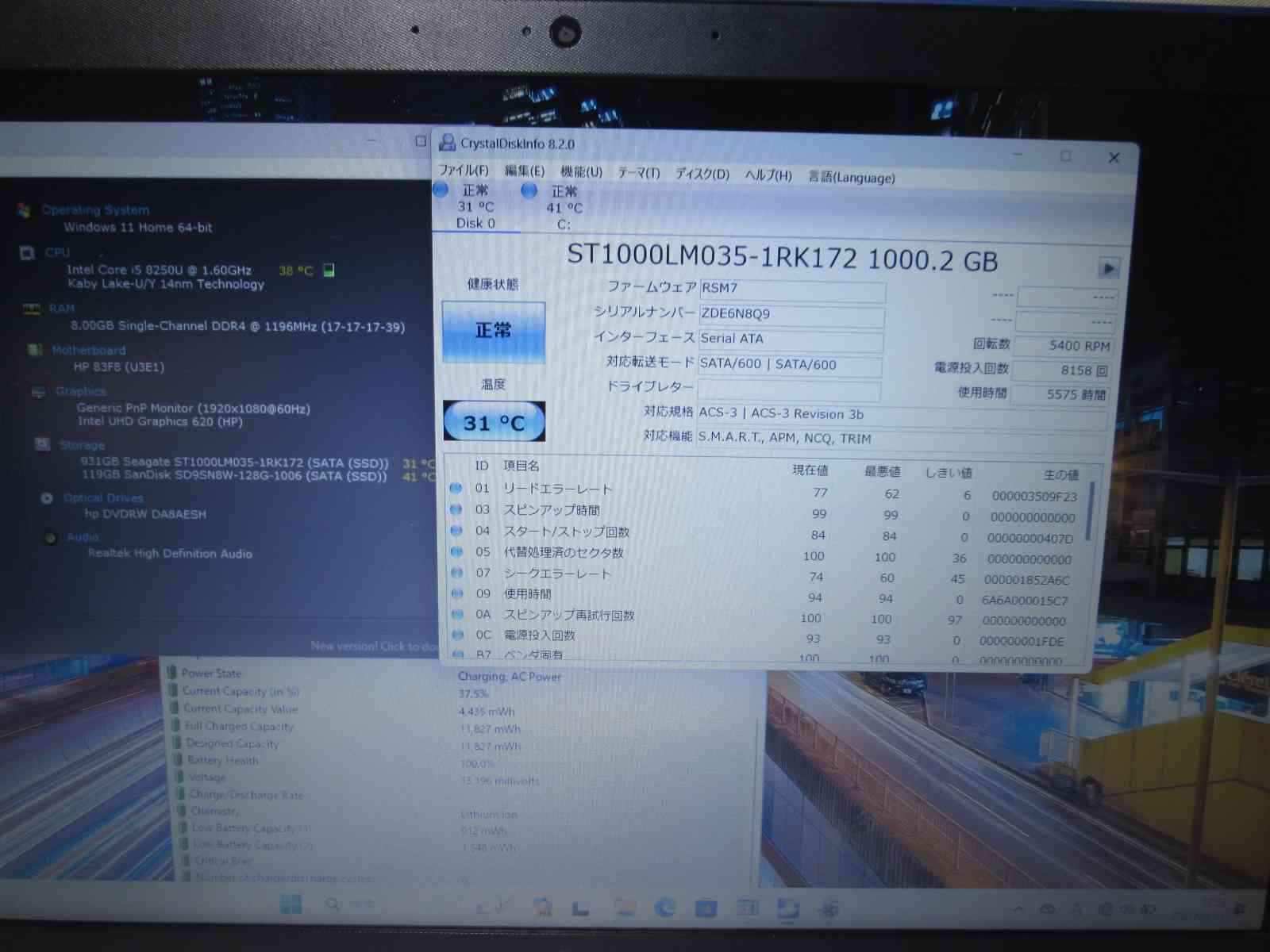Open the ファイル(F) menu in CrystalDiskInfo

pyautogui.click(x=464, y=171)
